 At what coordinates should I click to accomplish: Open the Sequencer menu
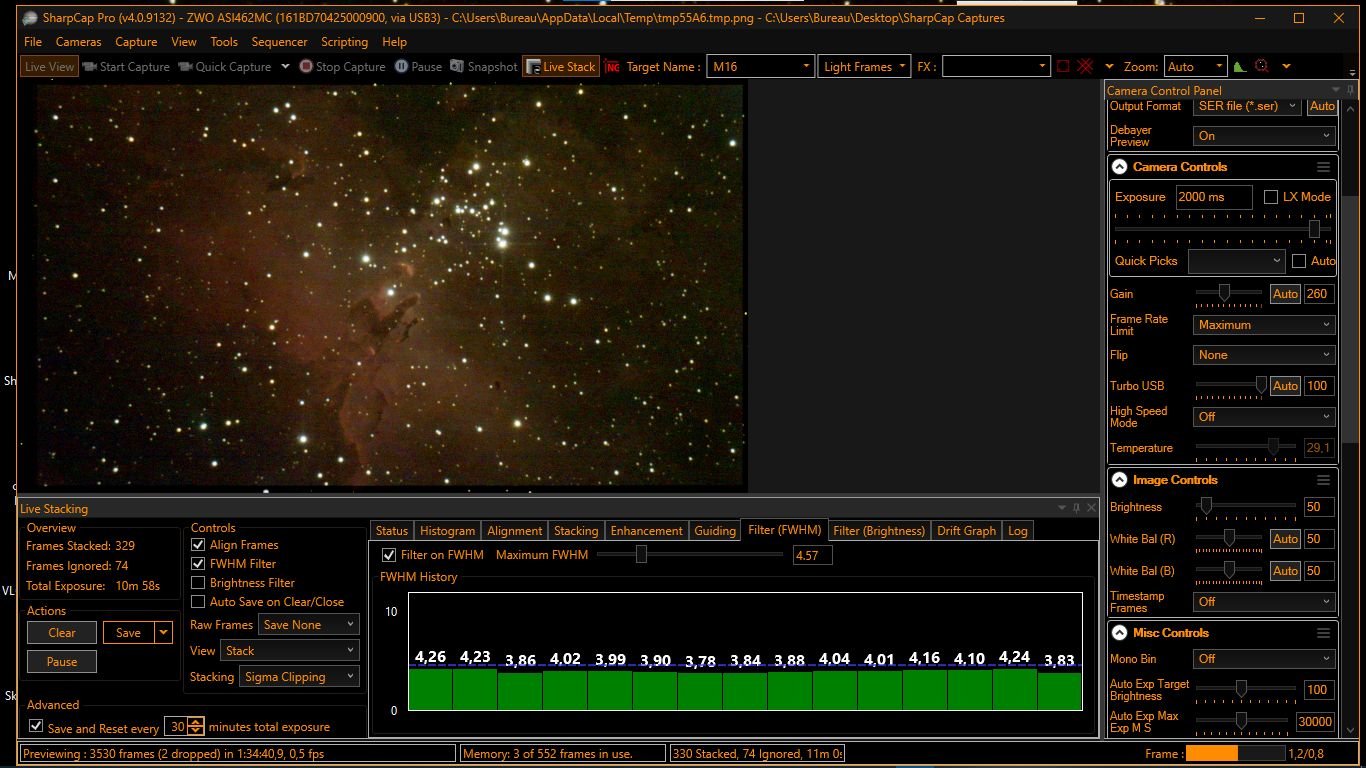click(279, 42)
